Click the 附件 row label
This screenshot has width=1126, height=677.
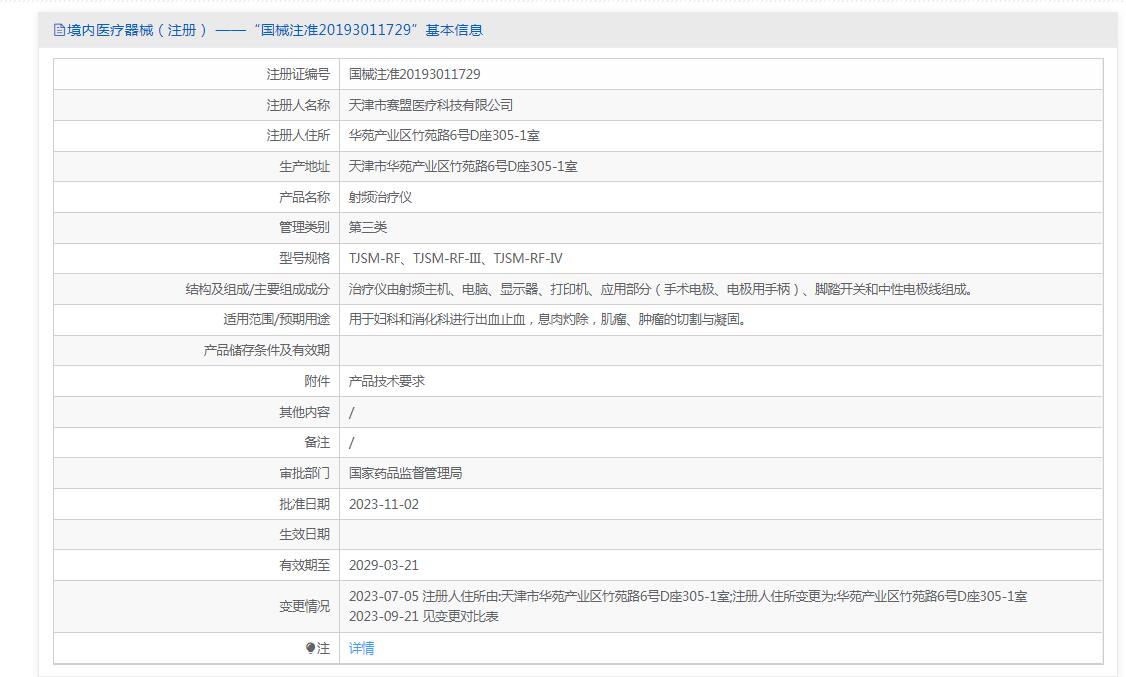coord(317,380)
